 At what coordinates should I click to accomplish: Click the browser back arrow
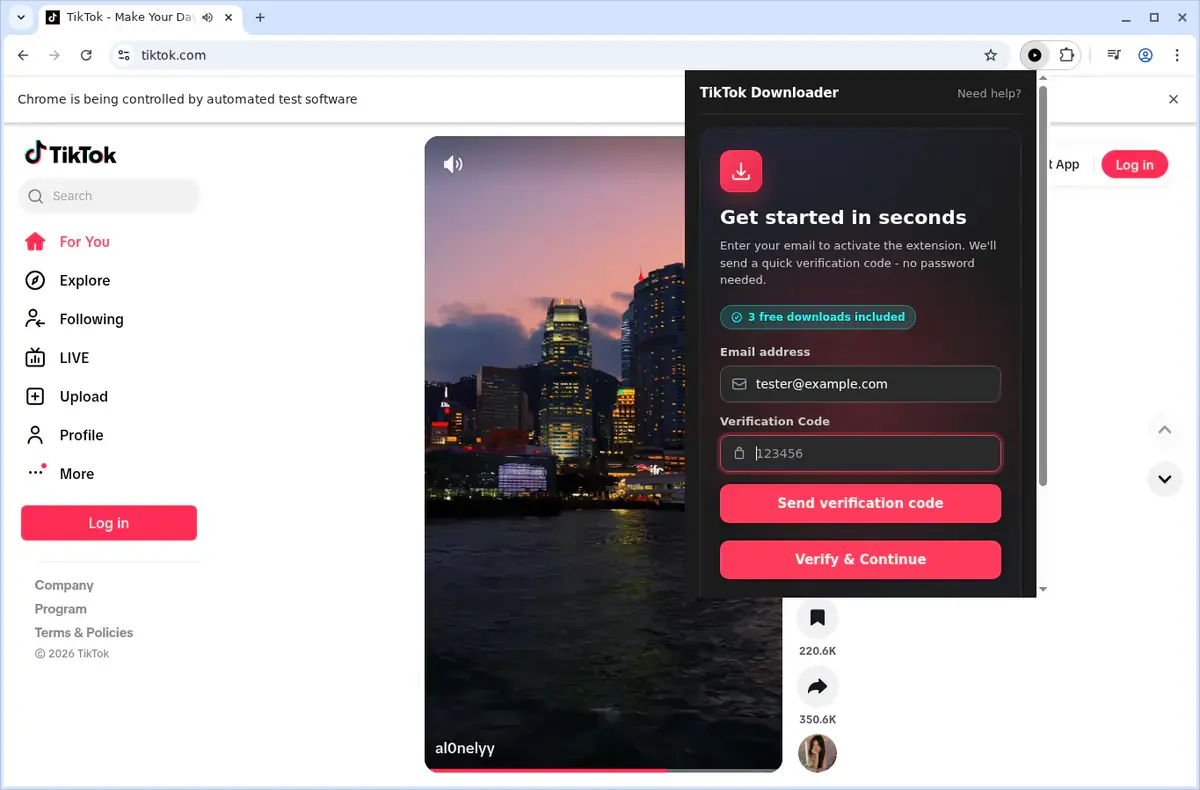click(24, 55)
